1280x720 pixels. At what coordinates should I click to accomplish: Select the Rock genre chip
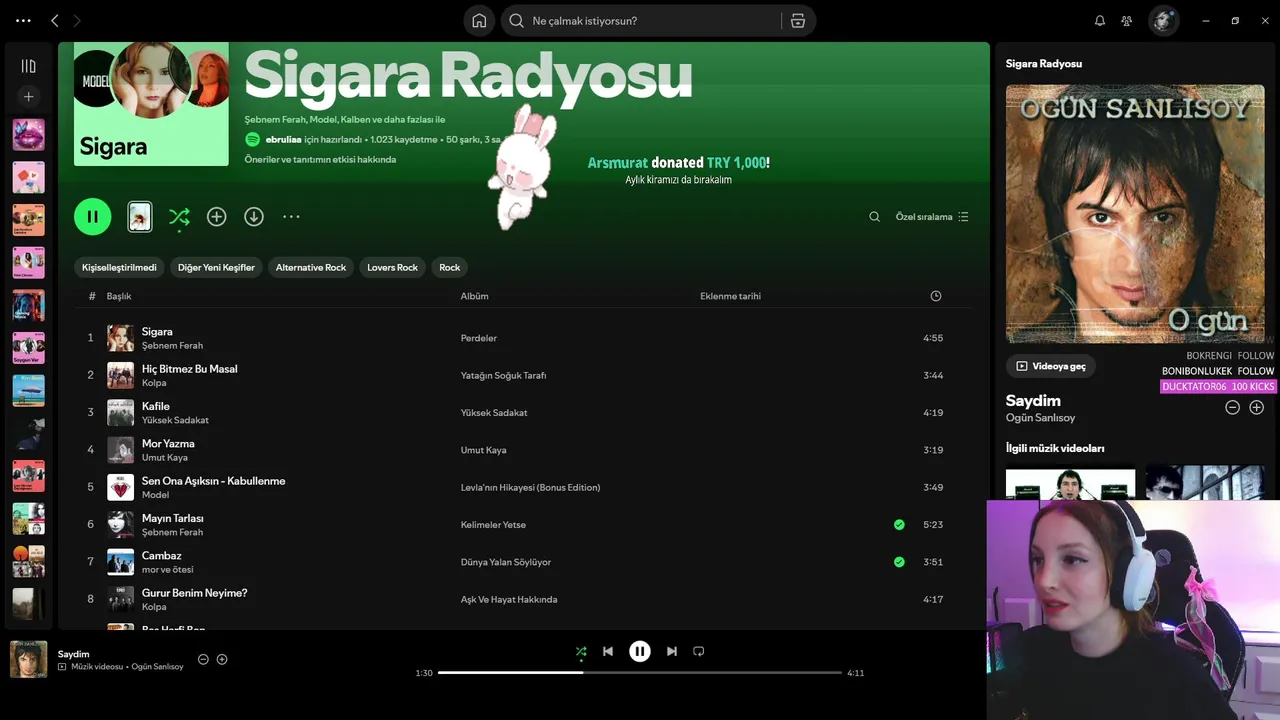pyautogui.click(x=450, y=267)
